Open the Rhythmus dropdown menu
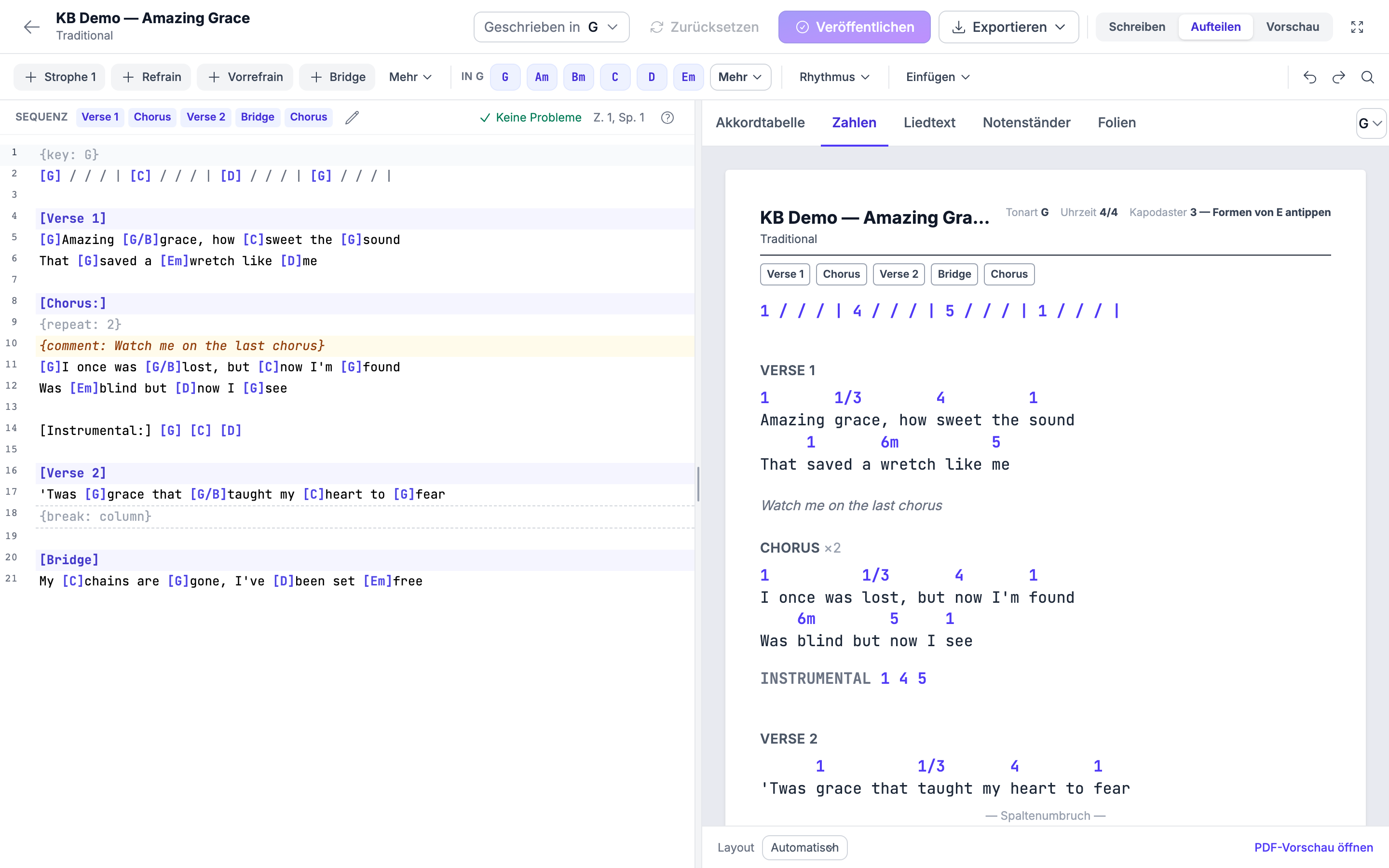Image resolution: width=1389 pixels, height=868 pixels. coord(834,77)
